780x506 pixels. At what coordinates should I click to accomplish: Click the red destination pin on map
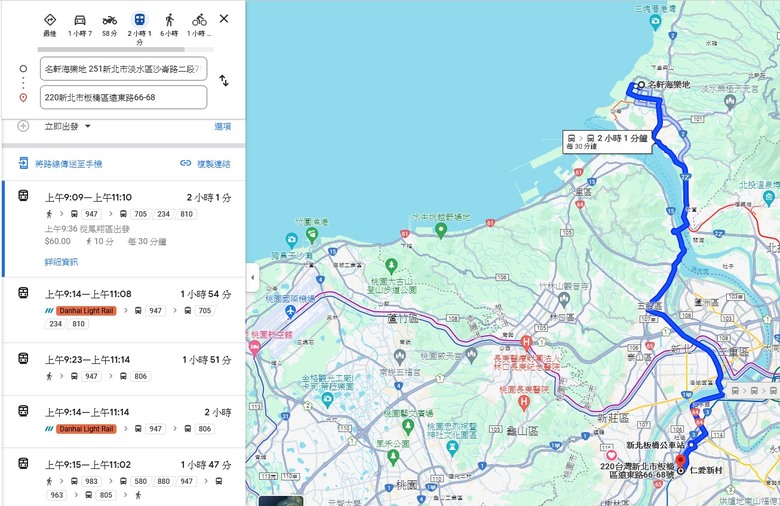click(681, 462)
